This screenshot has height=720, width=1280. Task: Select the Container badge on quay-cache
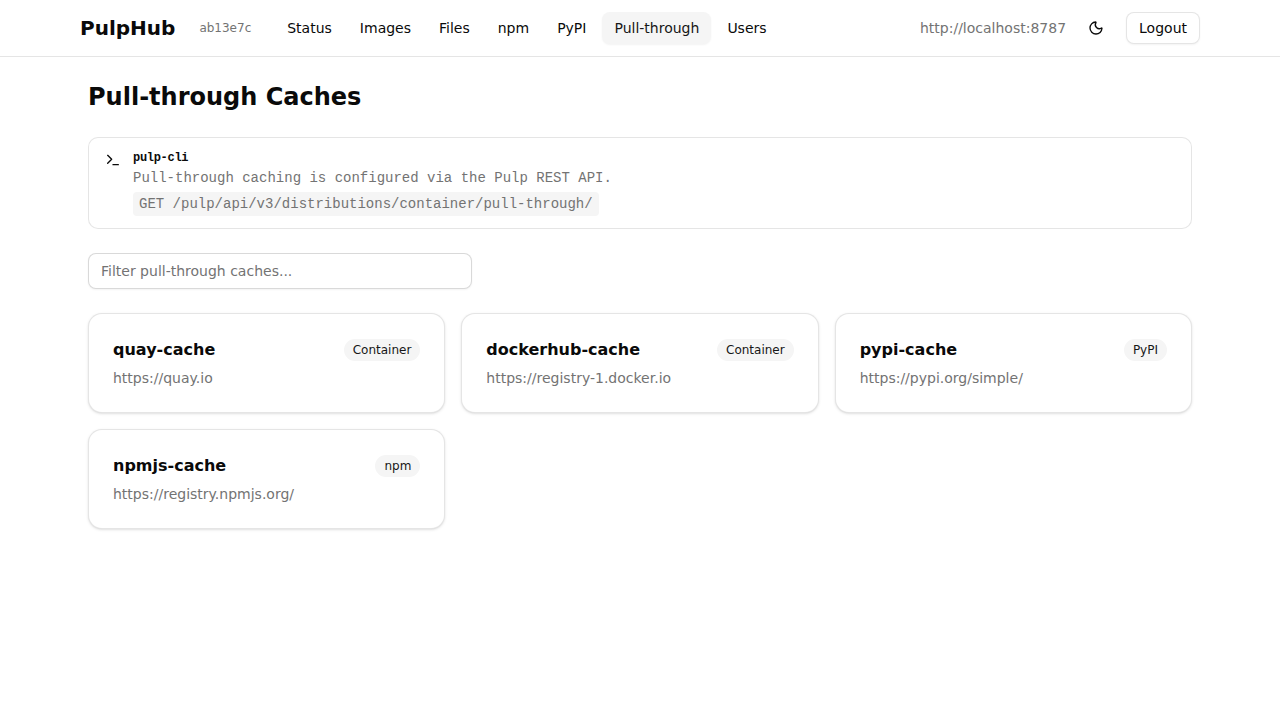tap(381, 349)
